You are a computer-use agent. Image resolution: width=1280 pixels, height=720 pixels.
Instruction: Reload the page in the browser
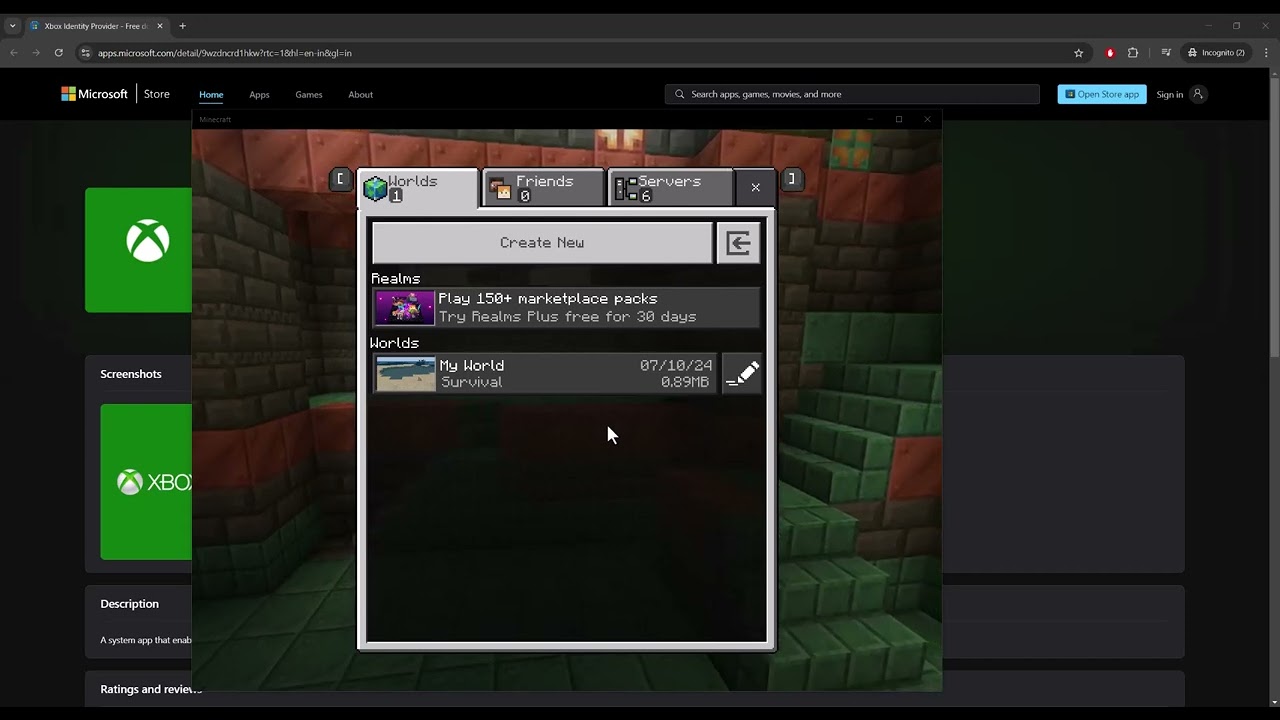[59, 53]
